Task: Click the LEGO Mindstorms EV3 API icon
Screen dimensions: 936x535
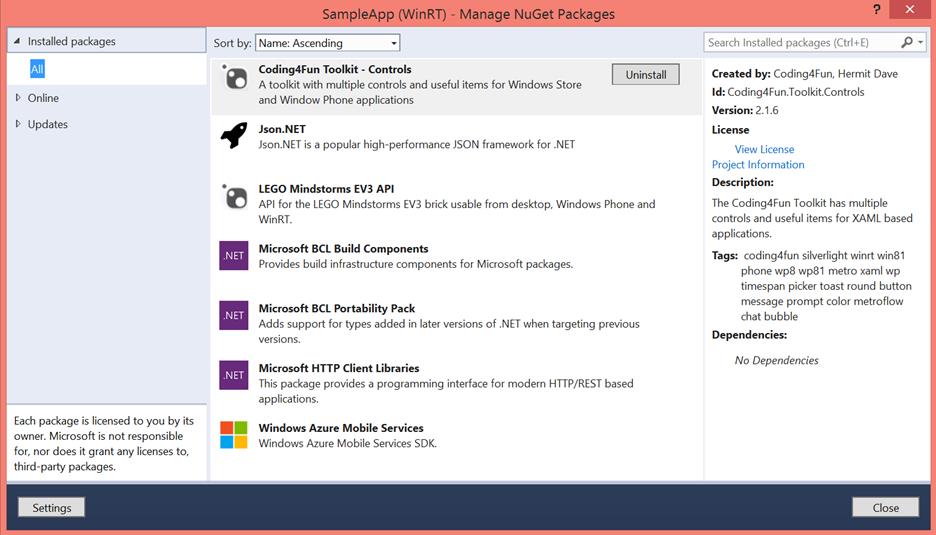Action: click(234, 196)
